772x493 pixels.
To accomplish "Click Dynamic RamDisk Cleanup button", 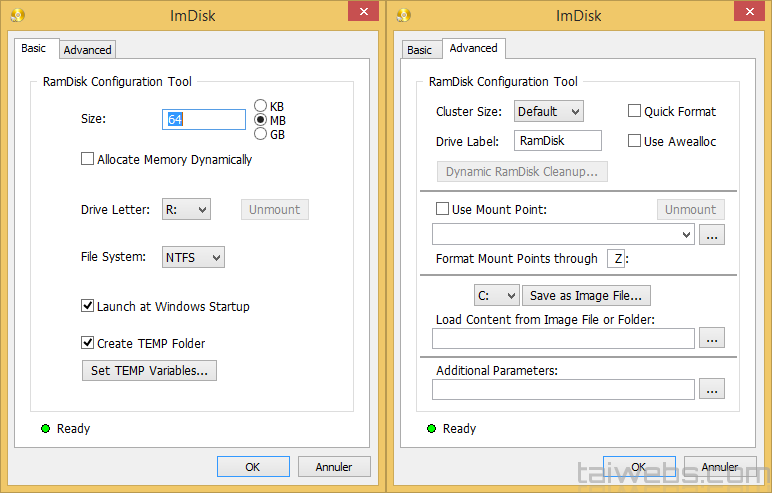I will [x=522, y=171].
